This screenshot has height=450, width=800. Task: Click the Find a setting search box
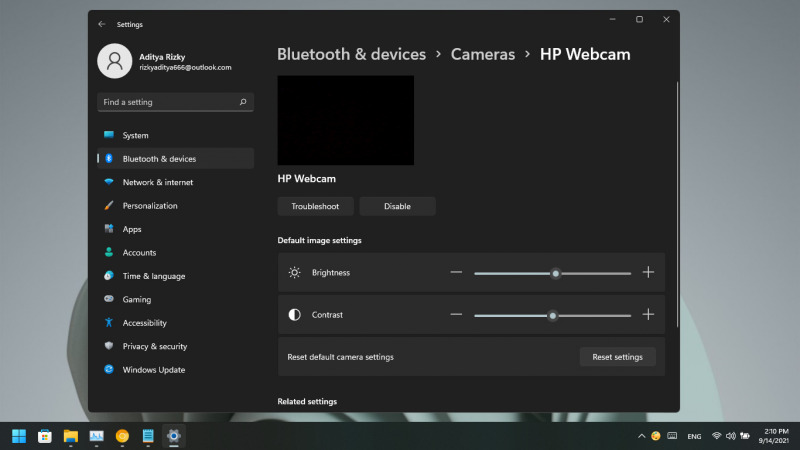coord(176,102)
